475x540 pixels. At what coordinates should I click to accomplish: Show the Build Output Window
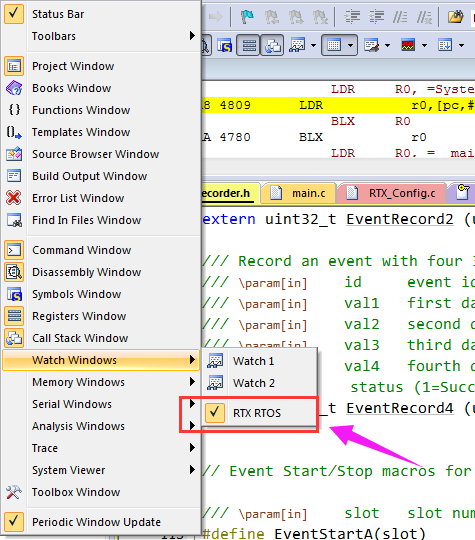point(101,176)
